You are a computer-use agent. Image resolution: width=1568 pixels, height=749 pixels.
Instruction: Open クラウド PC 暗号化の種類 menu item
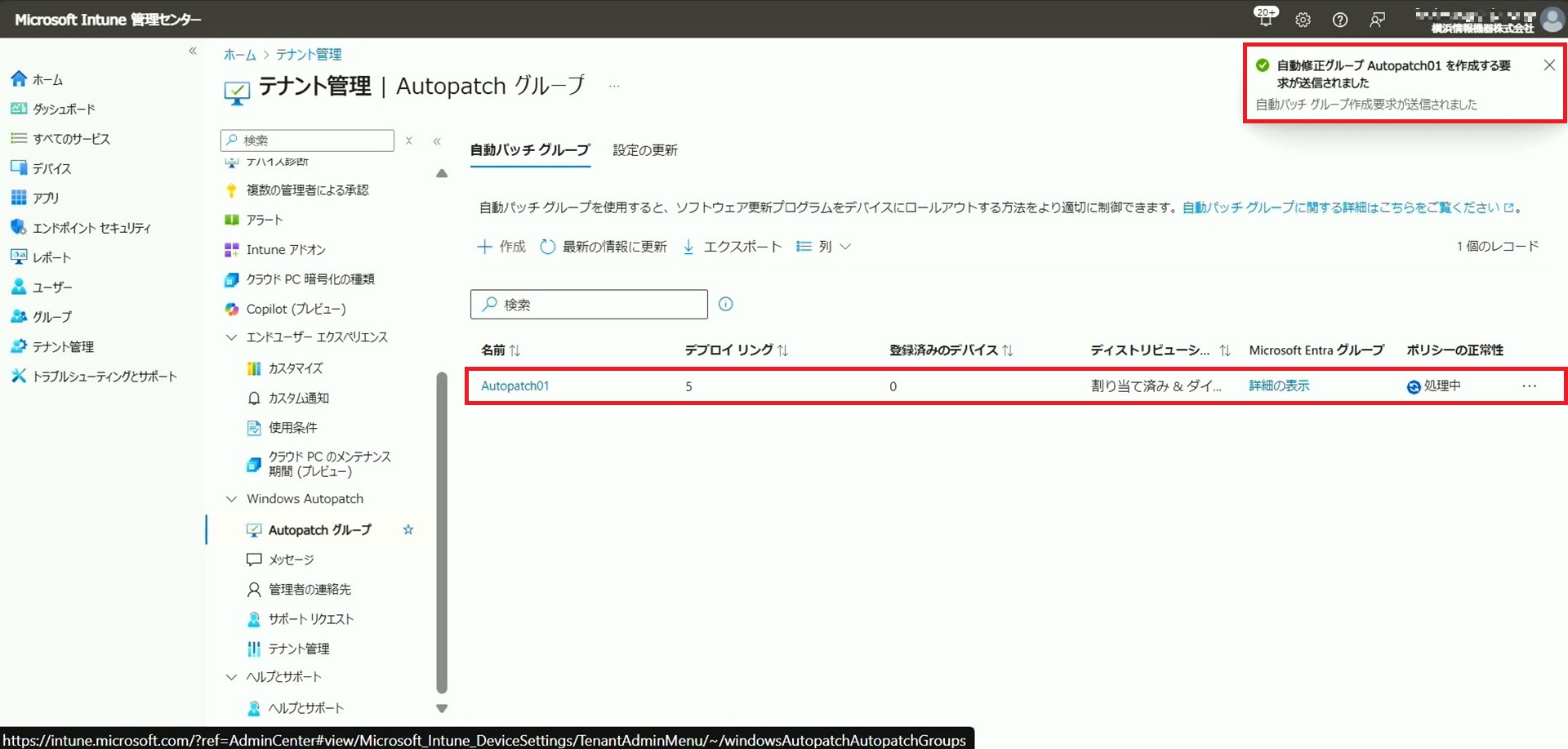point(310,279)
